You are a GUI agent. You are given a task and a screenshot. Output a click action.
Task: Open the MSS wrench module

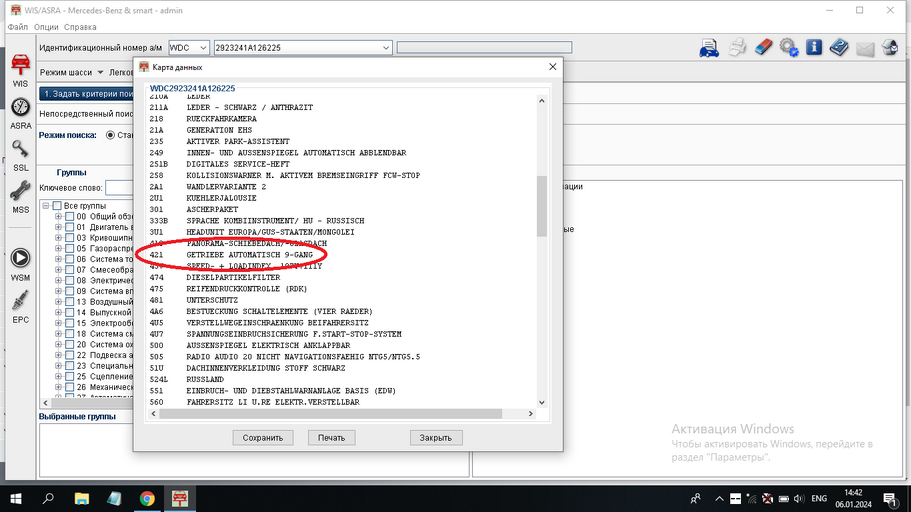point(20,197)
